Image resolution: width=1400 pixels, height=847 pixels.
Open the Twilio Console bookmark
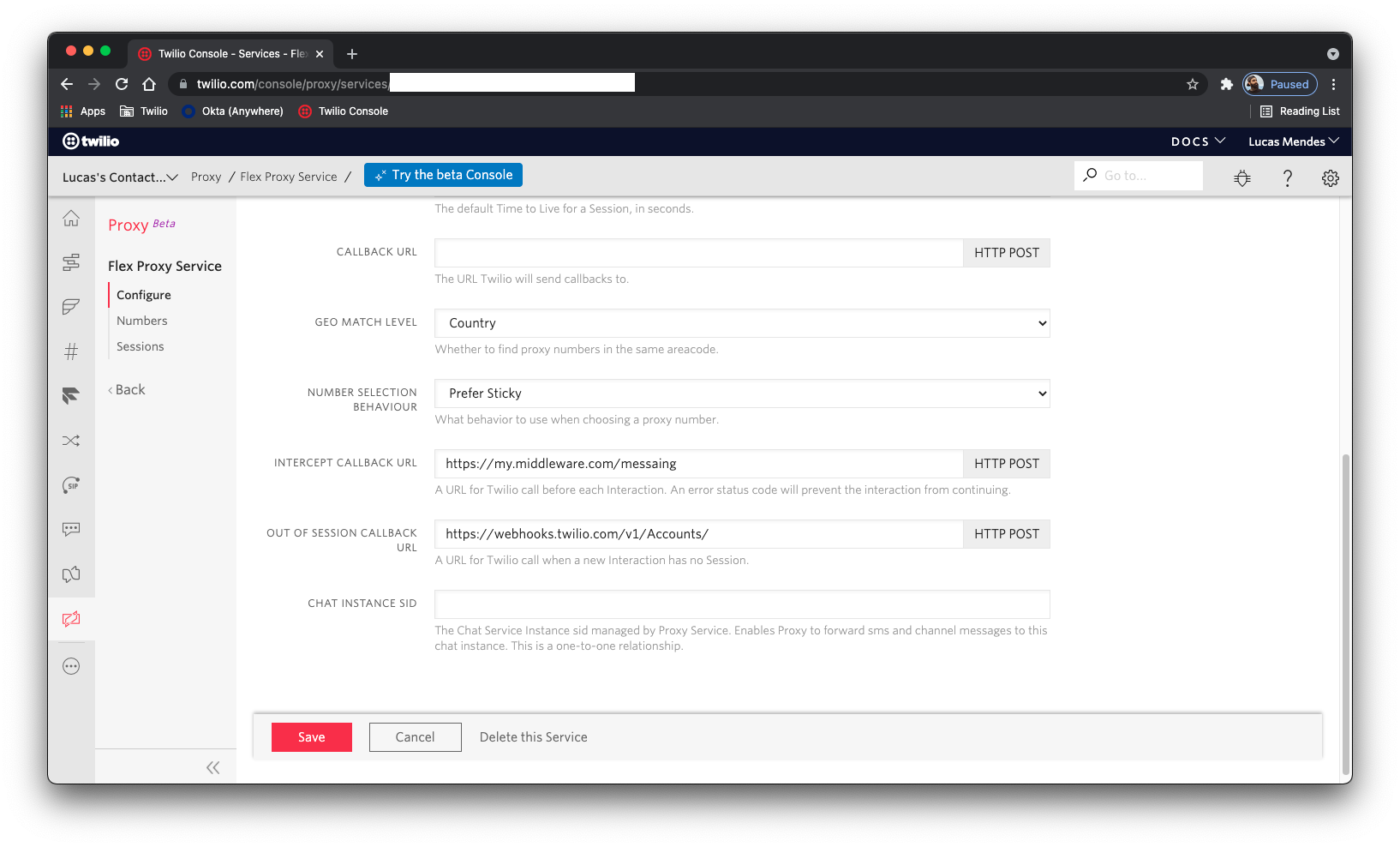tap(343, 111)
